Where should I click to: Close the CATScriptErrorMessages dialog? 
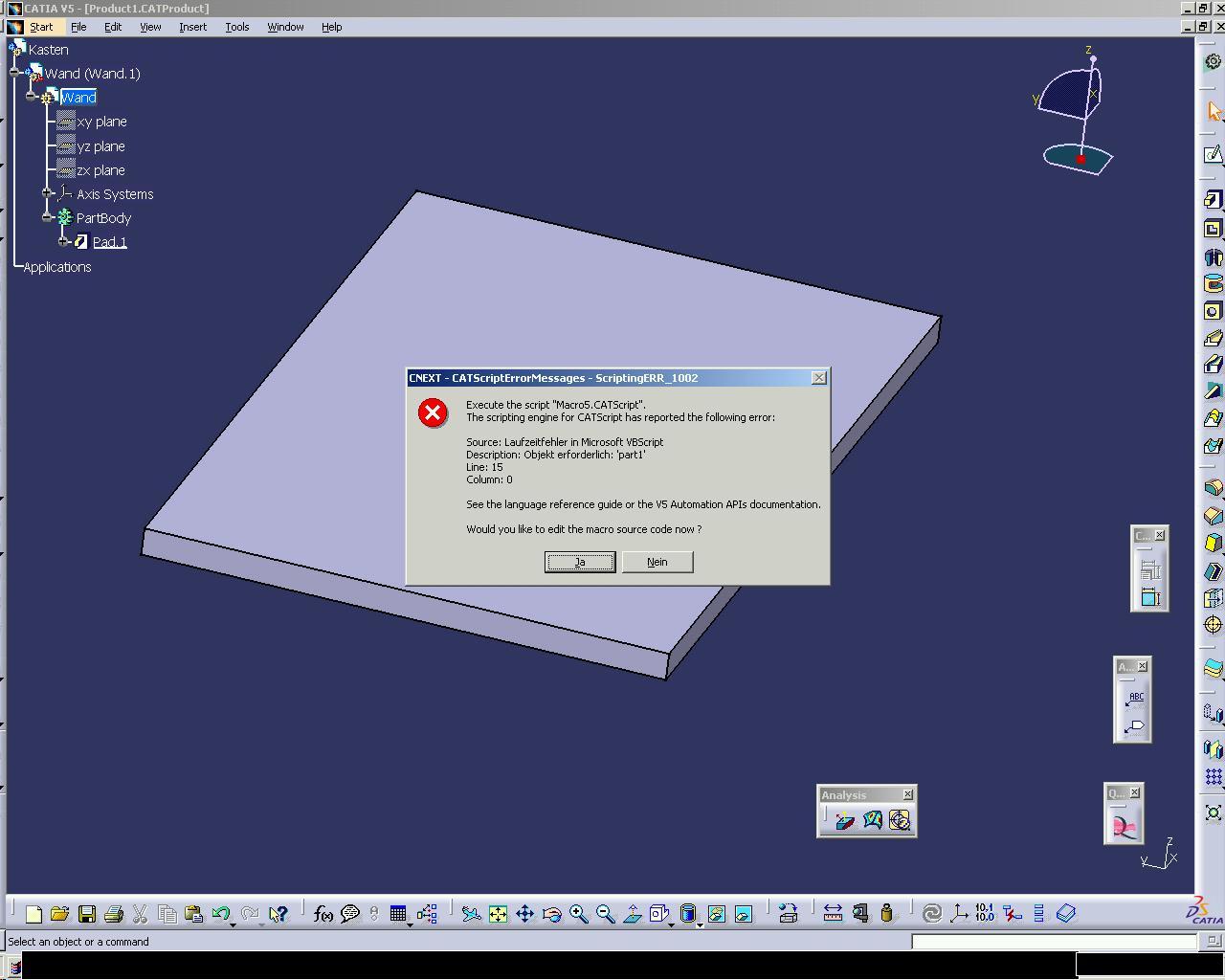point(819,378)
